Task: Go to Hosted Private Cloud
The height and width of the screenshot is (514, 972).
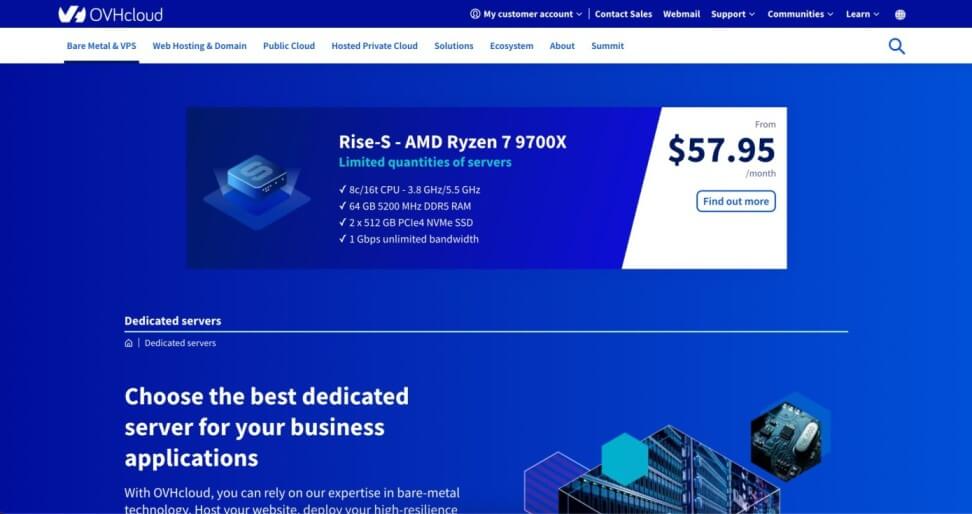Action: [374, 46]
